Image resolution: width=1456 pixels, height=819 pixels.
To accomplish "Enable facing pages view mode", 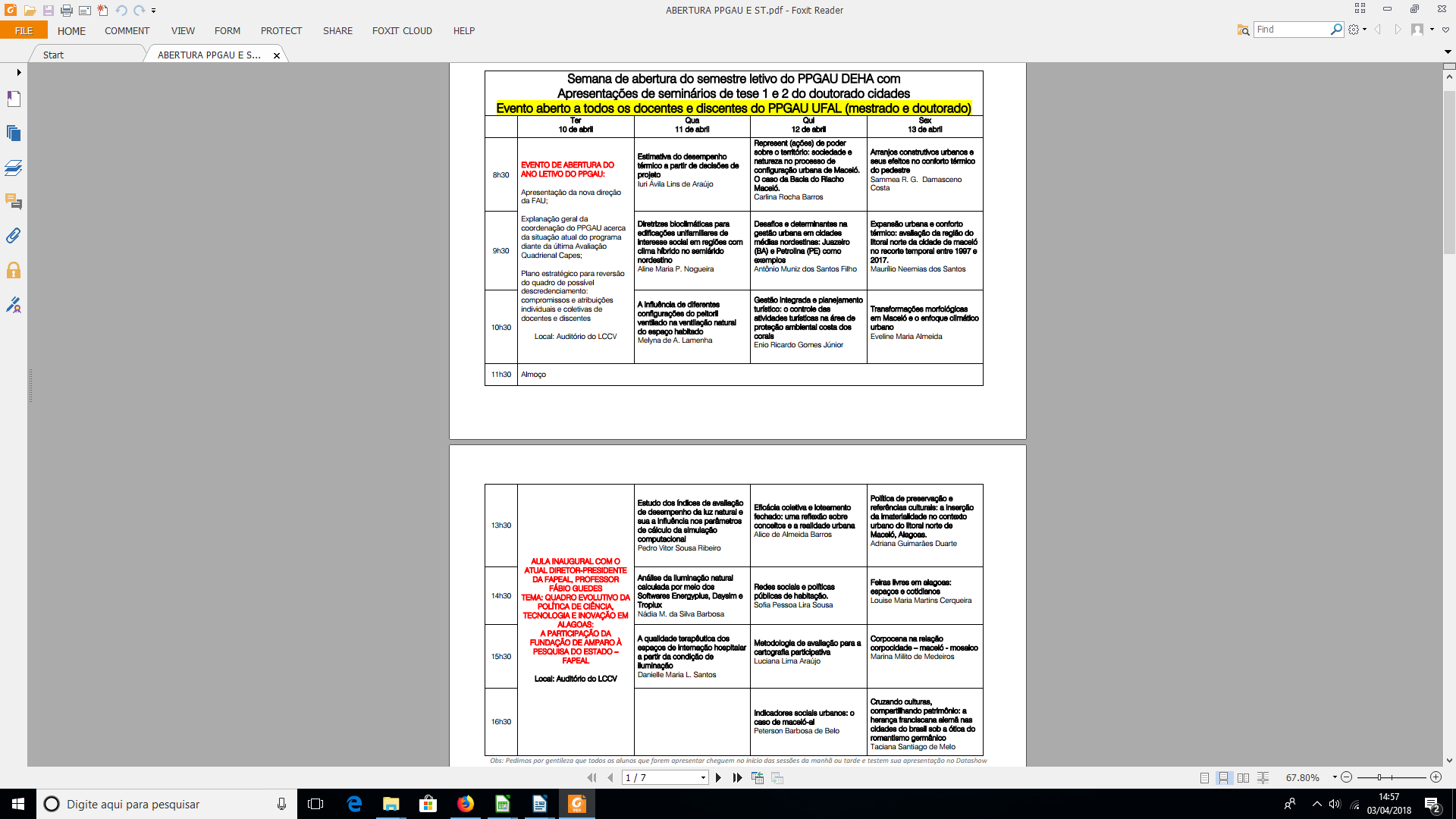I will [1243, 778].
